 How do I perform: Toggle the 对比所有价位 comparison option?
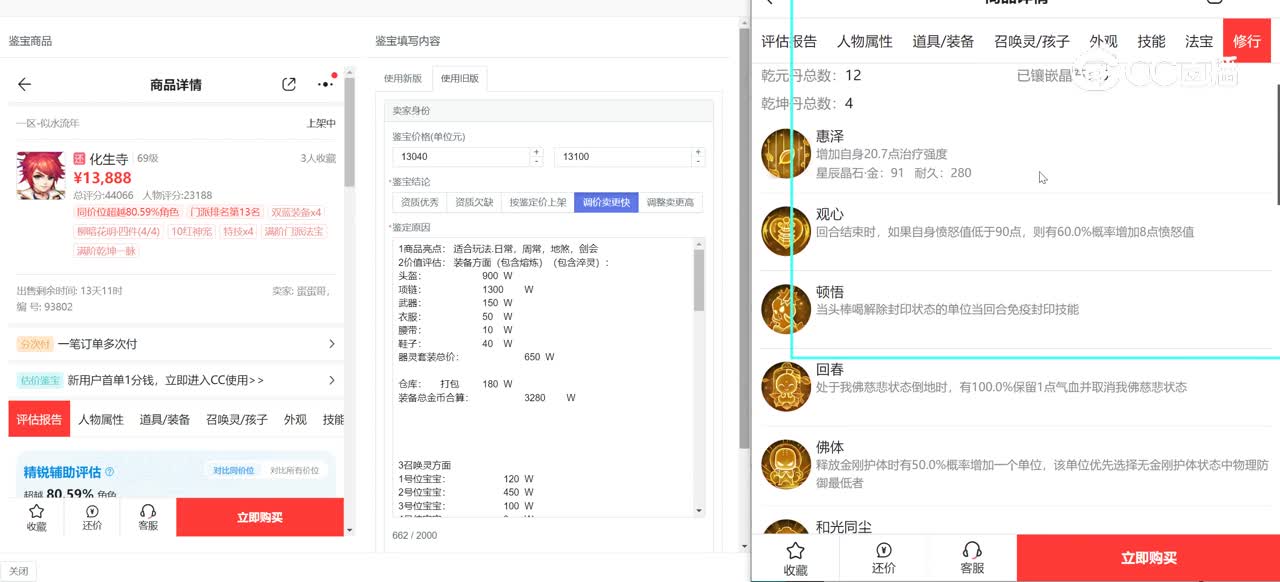[294, 470]
